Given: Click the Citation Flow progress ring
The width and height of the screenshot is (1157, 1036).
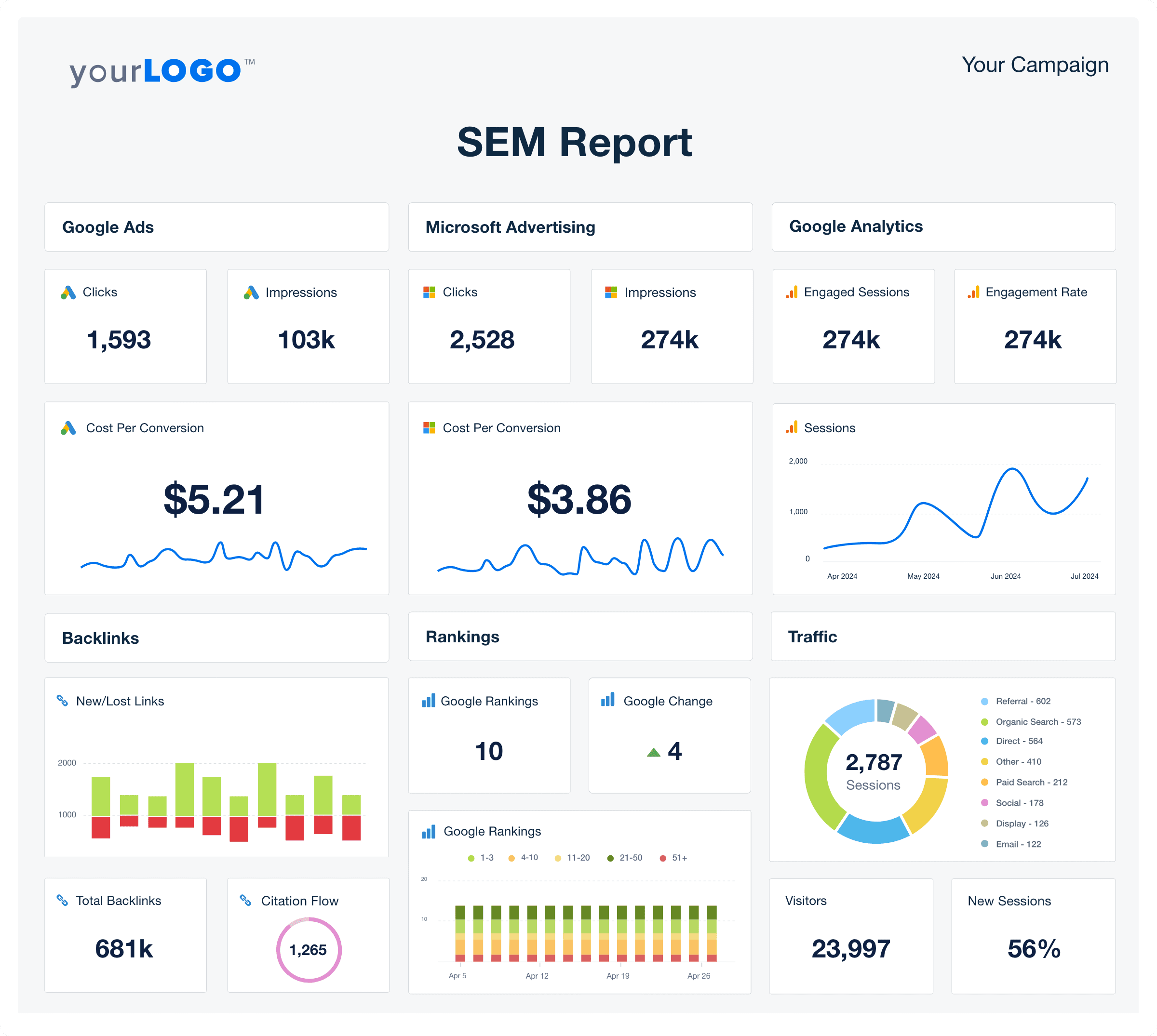Looking at the screenshot, I should [308, 949].
